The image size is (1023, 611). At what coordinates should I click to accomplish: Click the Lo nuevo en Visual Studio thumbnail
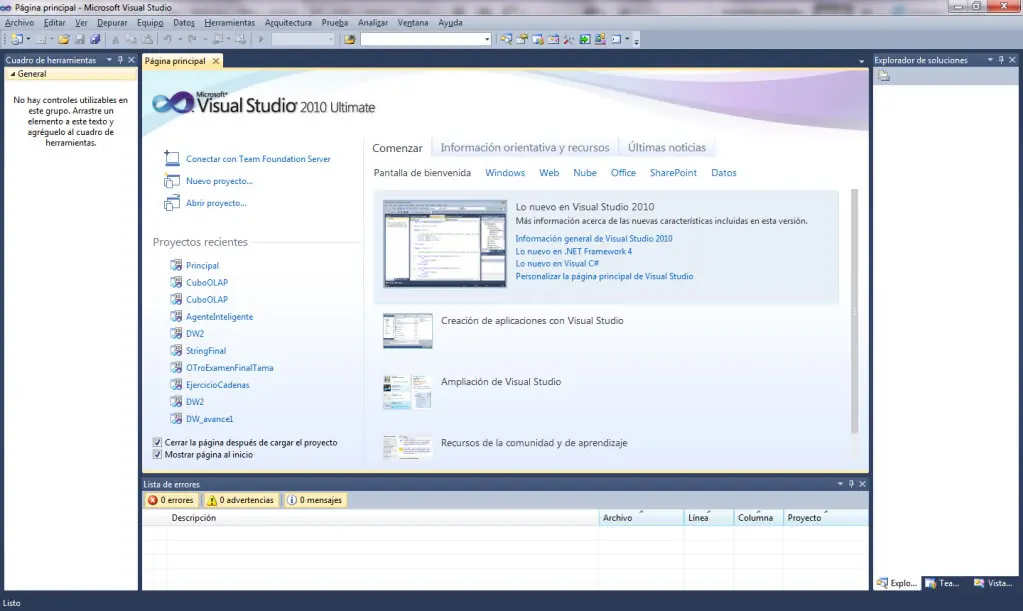[x=445, y=243]
